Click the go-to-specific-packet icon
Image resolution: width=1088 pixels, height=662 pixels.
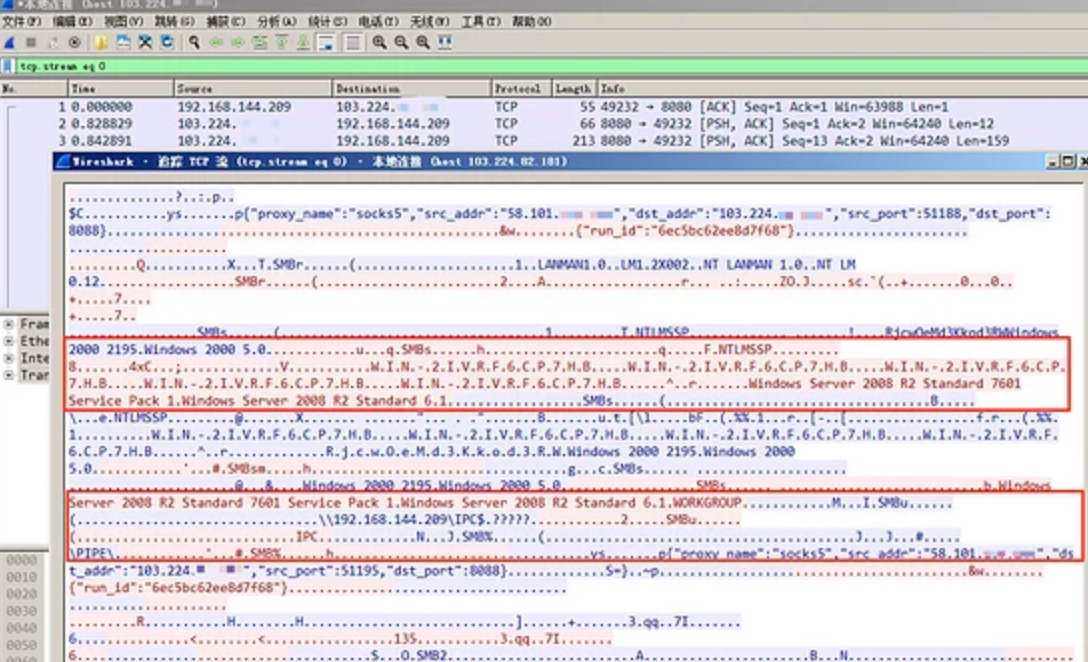tap(260, 43)
